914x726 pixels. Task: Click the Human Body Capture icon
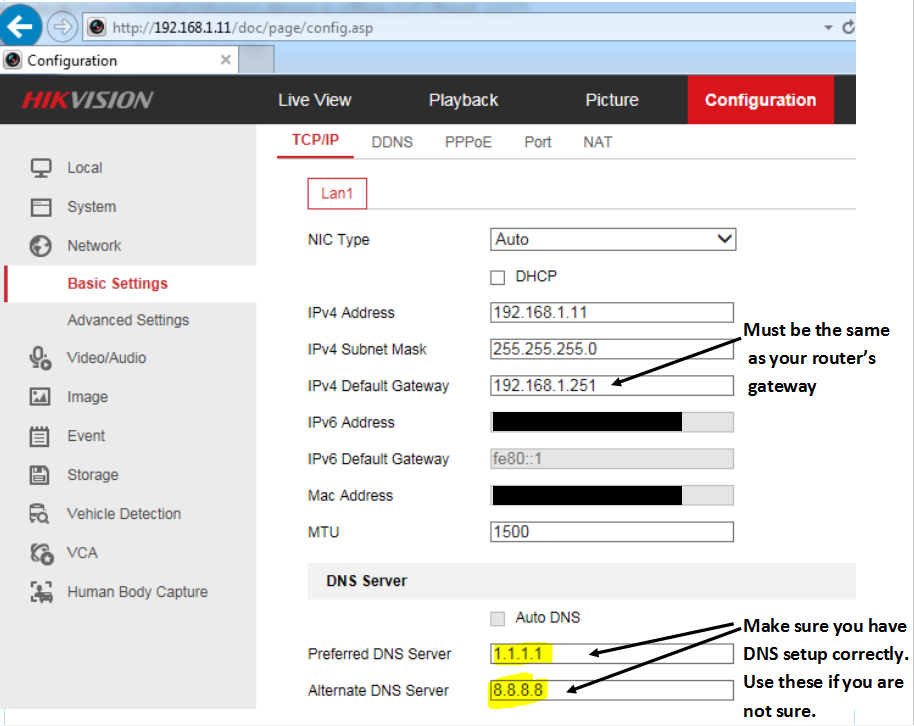40,592
